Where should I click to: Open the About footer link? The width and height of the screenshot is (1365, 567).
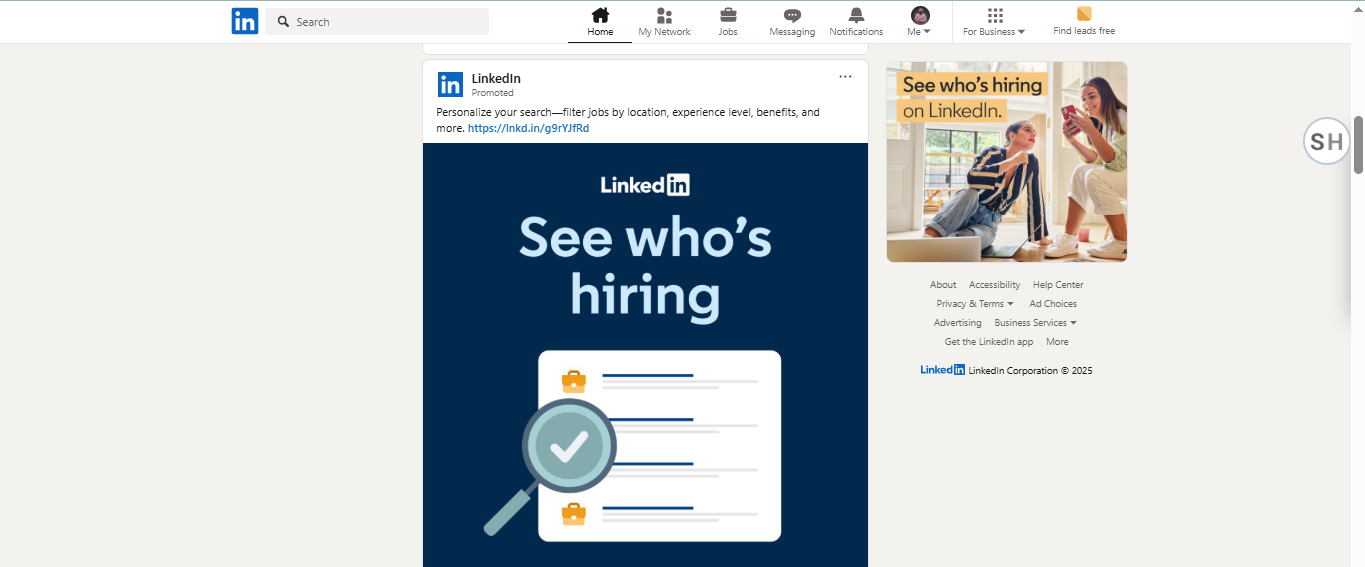click(943, 285)
